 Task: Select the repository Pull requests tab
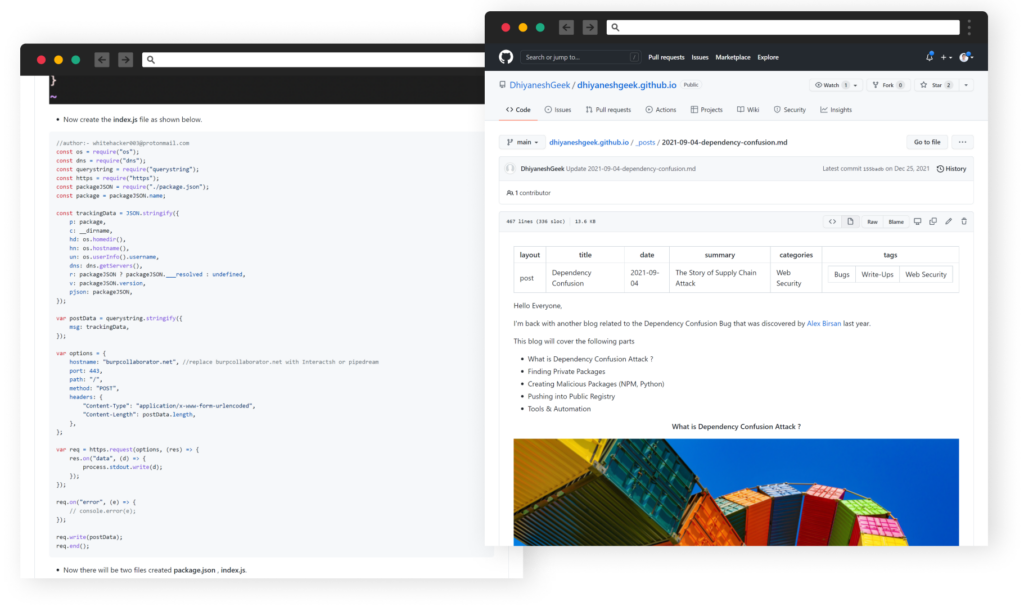[608, 110]
